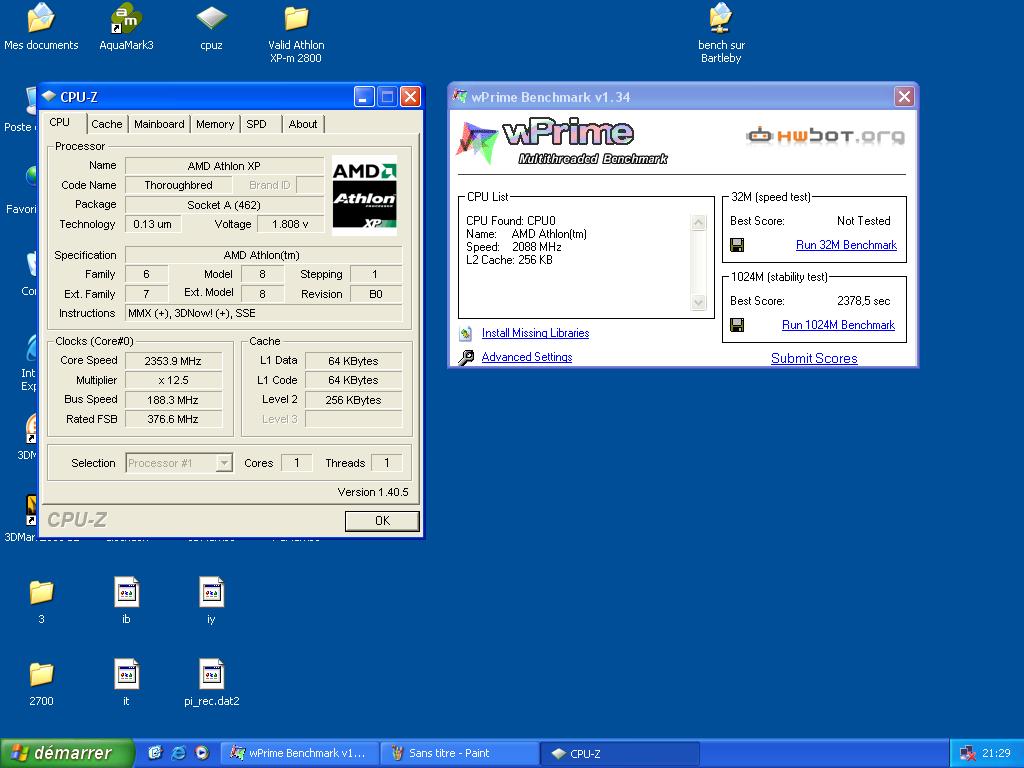Click the Level 2 cache value 256 KBytes

tap(353, 400)
